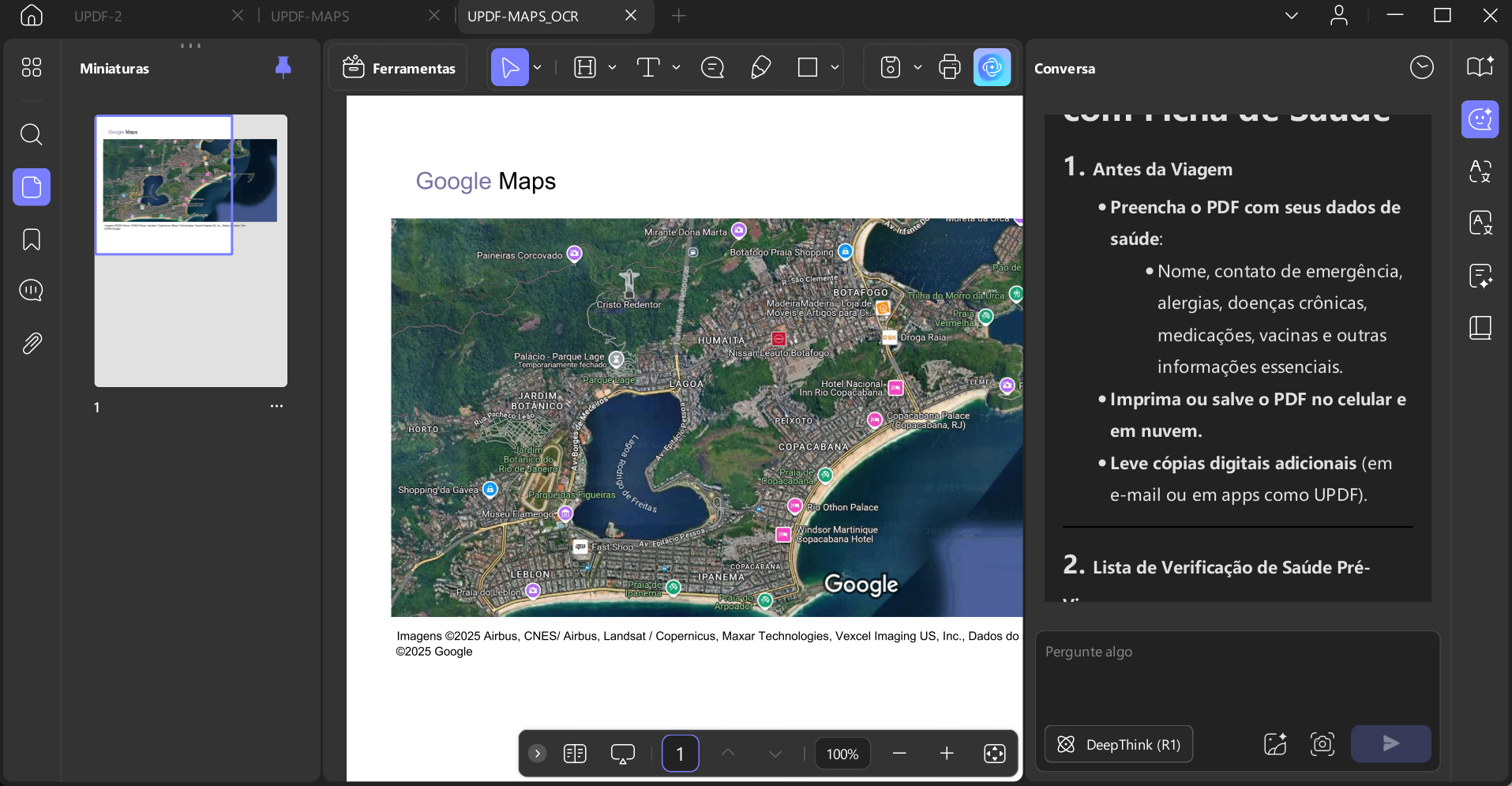Open the conversation history clock icon
Screen dimensions: 1512x786
[1422, 68]
